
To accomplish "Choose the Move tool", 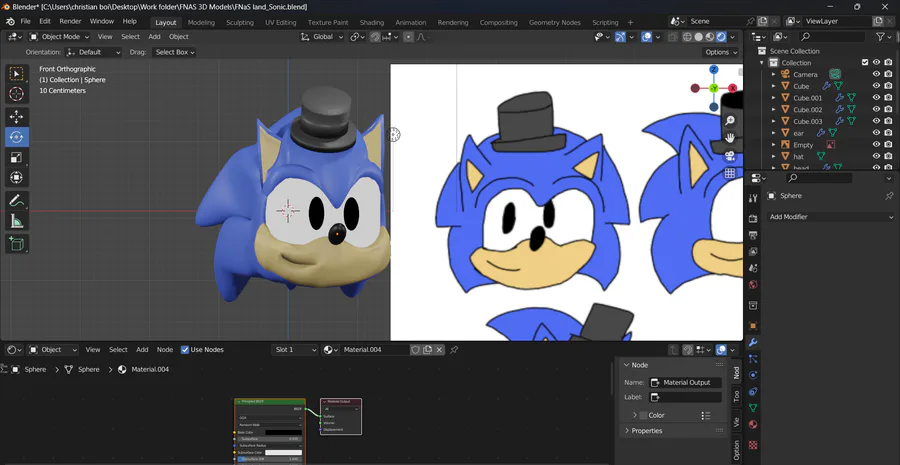I will 17,117.
